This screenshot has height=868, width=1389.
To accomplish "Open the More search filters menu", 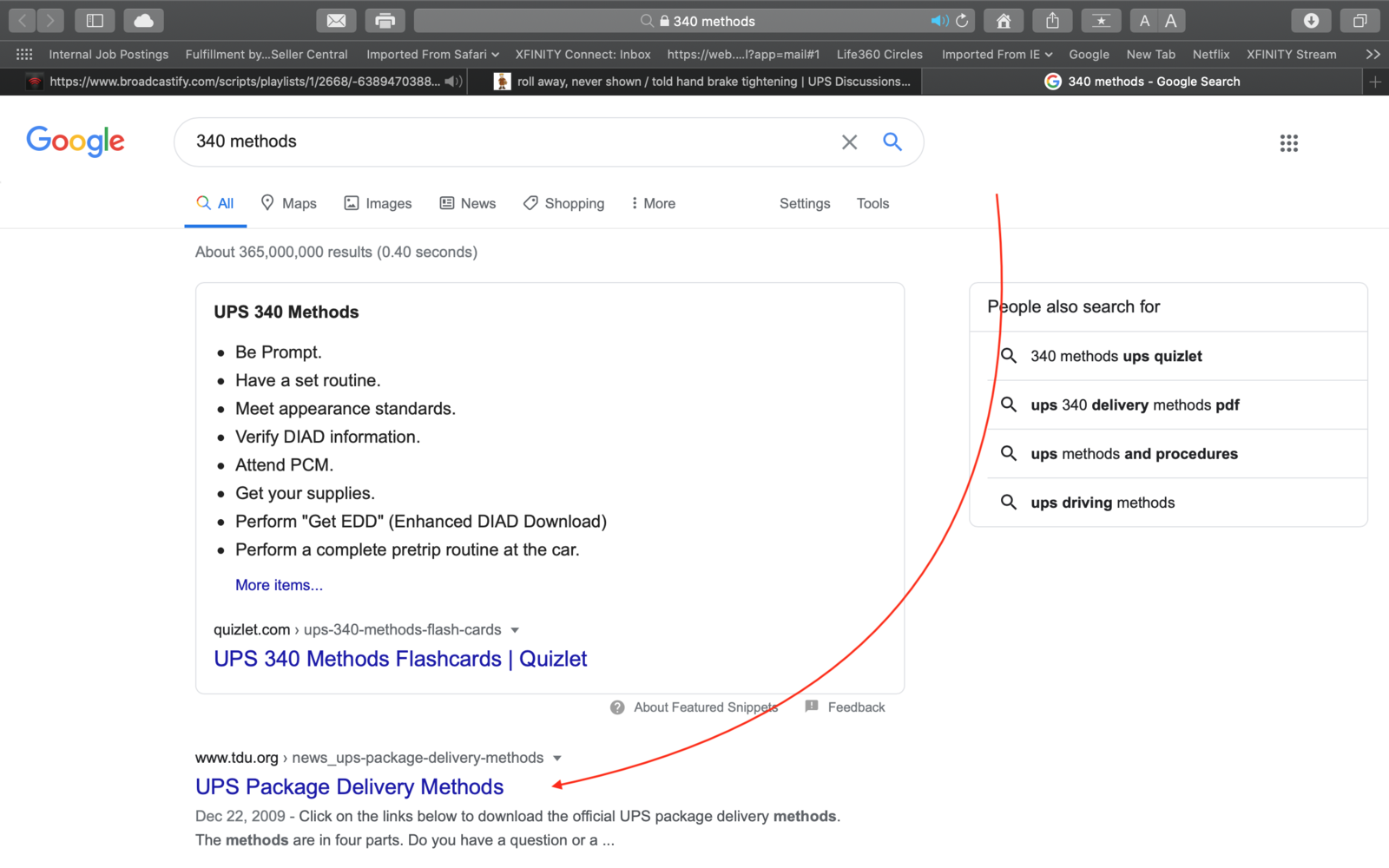I will (653, 203).
